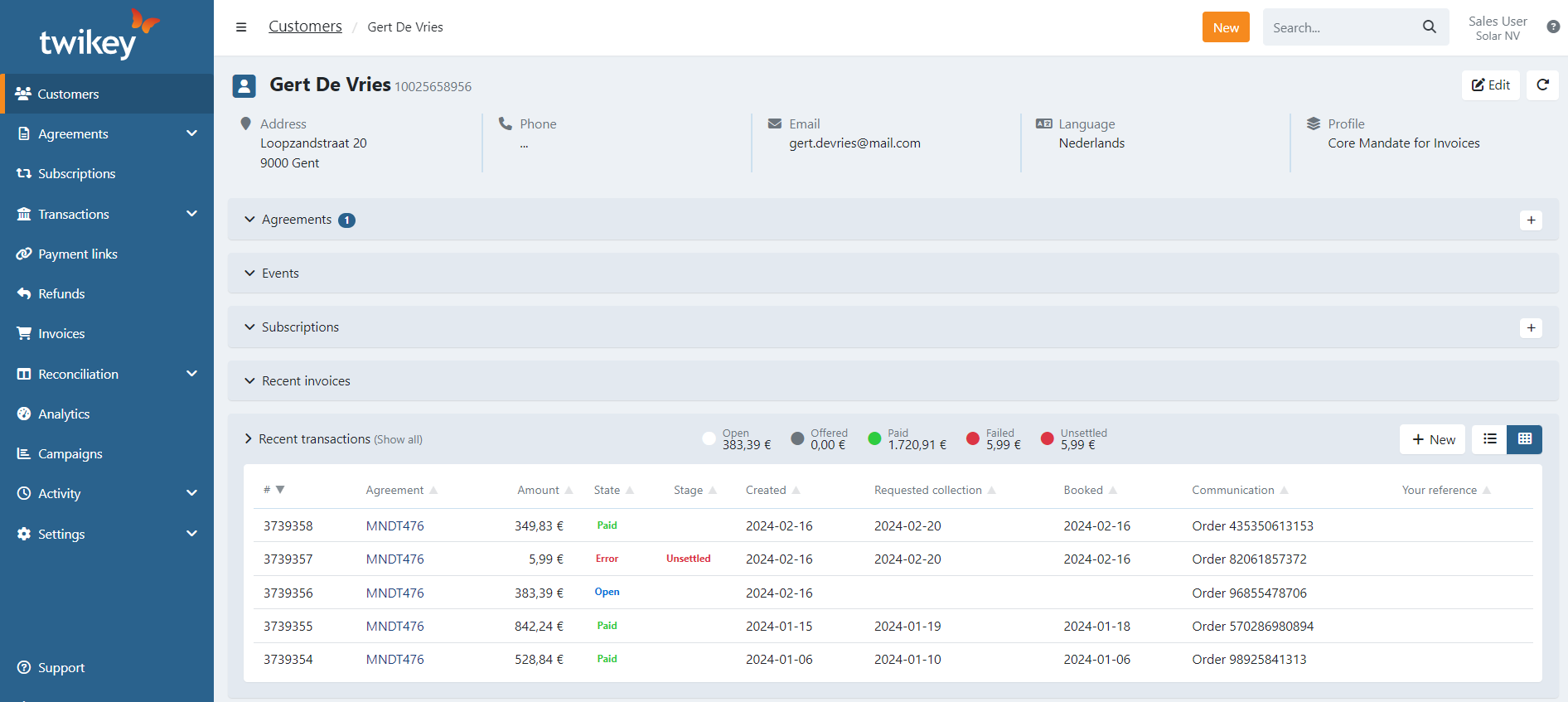Image resolution: width=1568 pixels, height=702 pixels.
Task: Click the refresh icon next to Edit
Action: pos(1542,85)
